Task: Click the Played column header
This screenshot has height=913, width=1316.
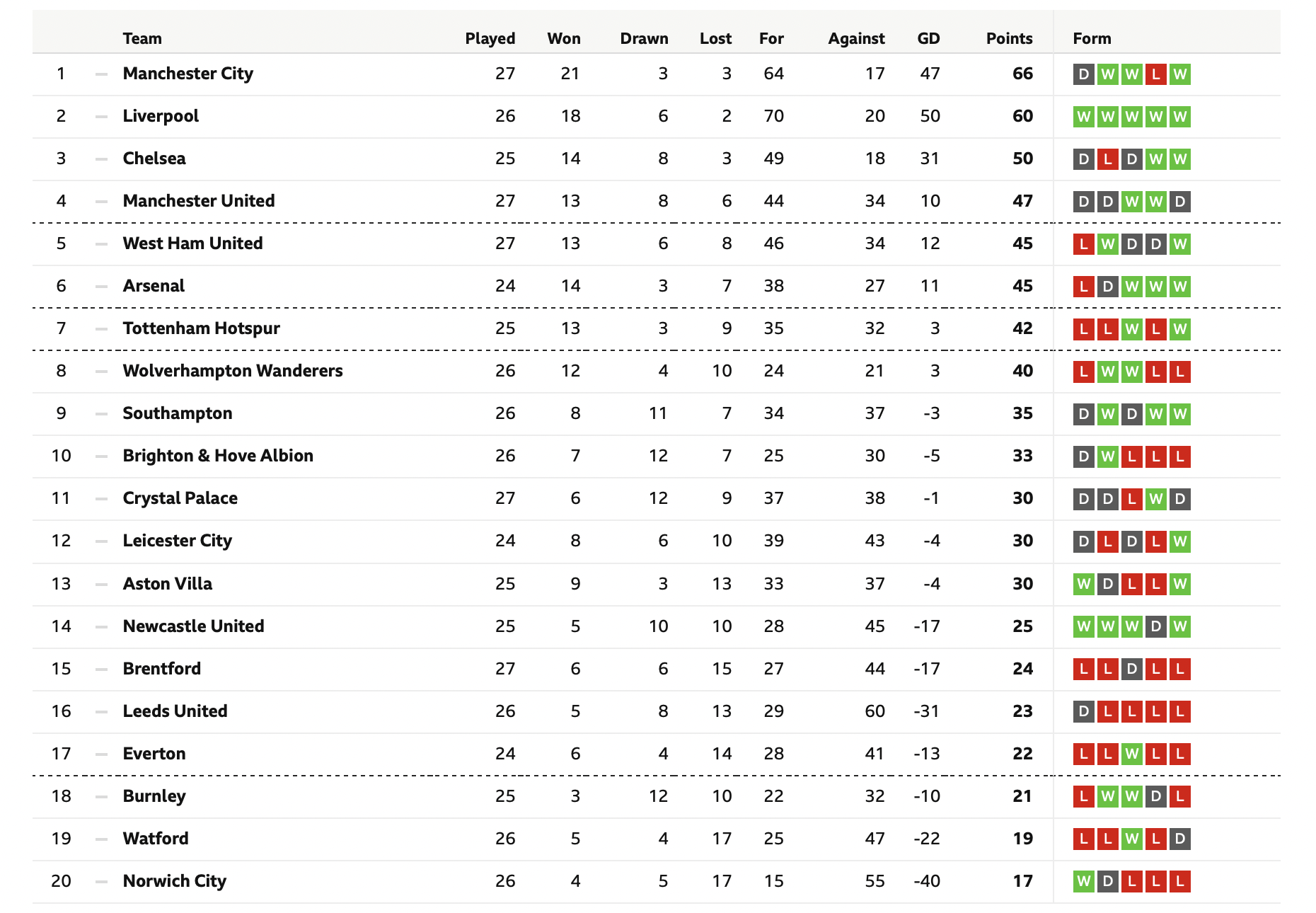Action: tap(490, 38)
